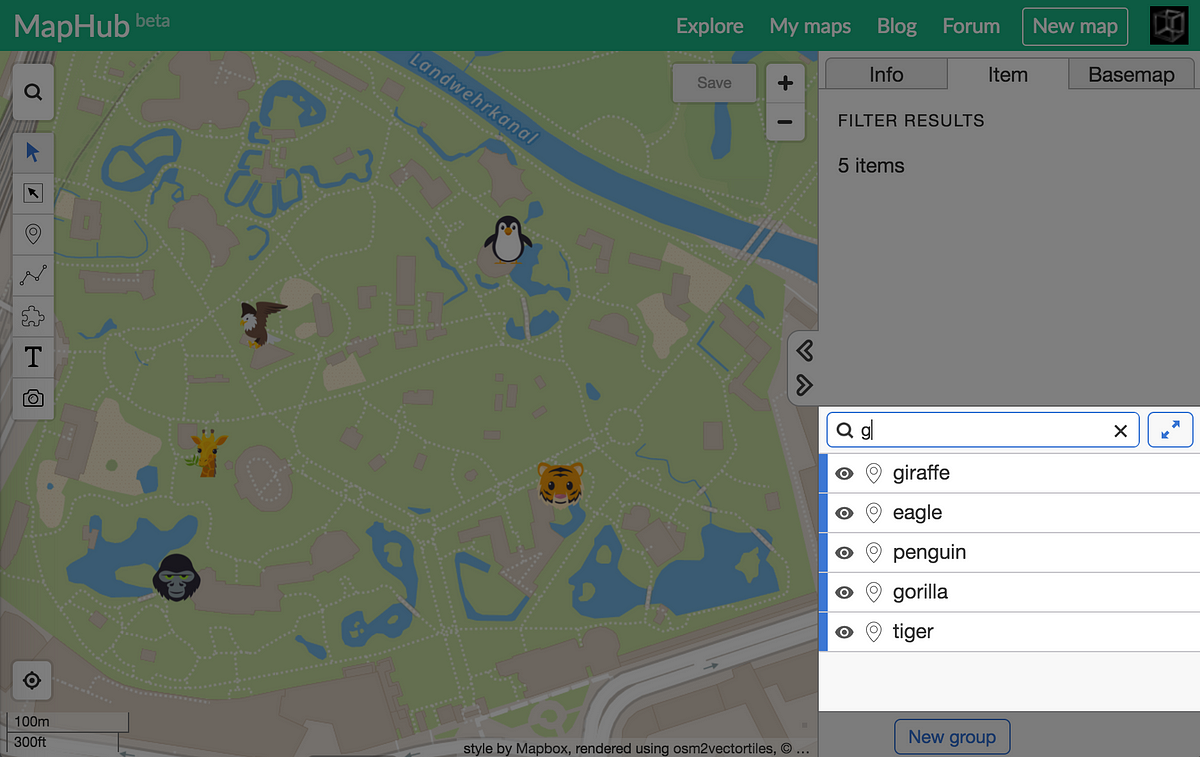The image size is (1200, 757).
Task: Open the plugins puzzle-piece tool
Action: tap(32, 316)
